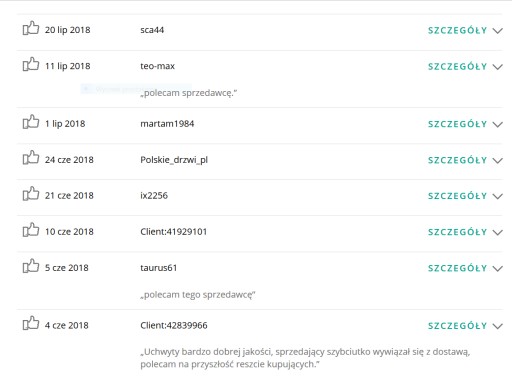The height and width of the screenshot is (378, 512).
Task: Click thumbs-up icon for Polskie_drzwi_pl review
Action: point(31,158)
